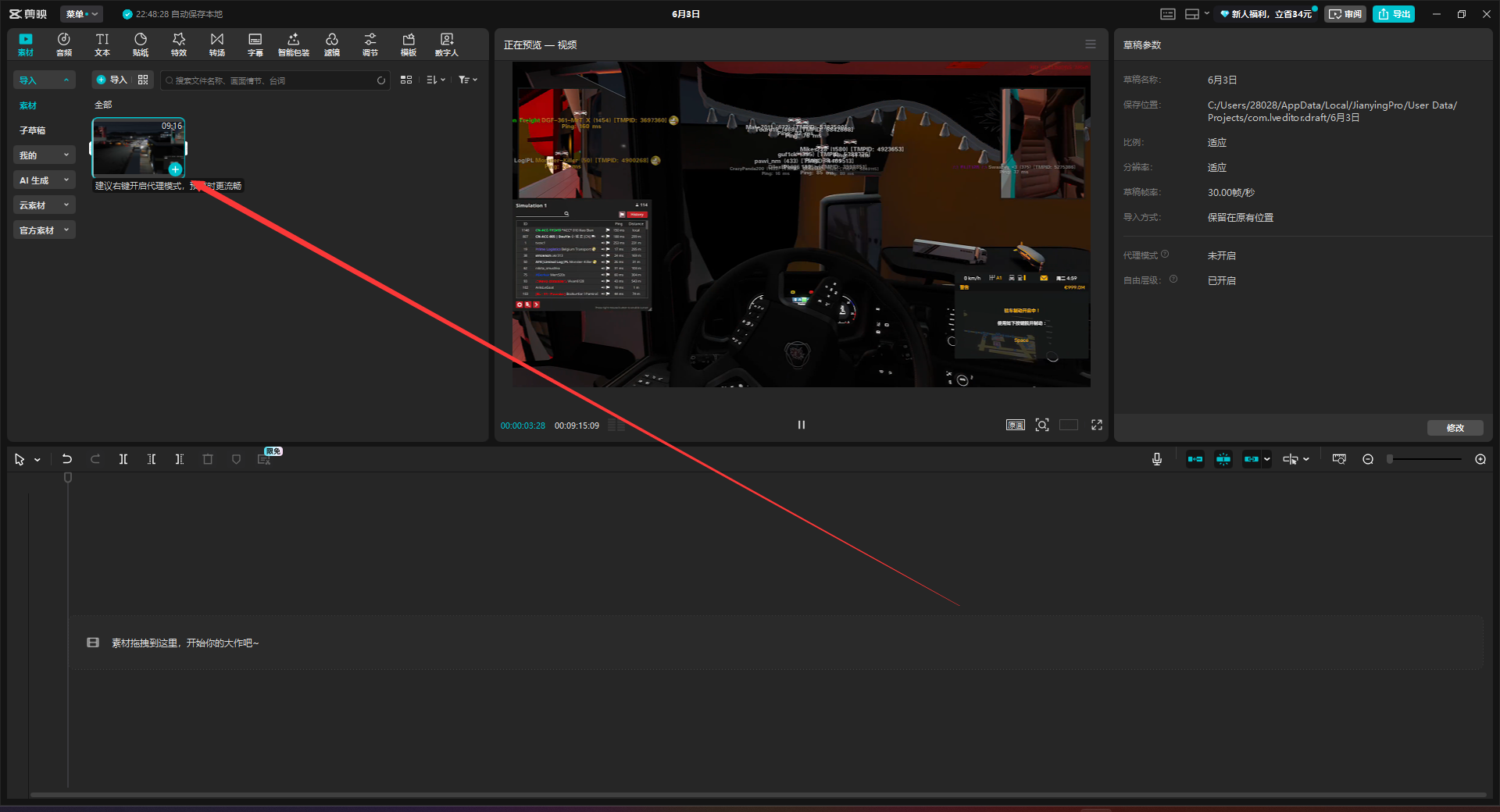Select the pointer selection tool
Screen dimensions: 1500x812
click(20, 460)
